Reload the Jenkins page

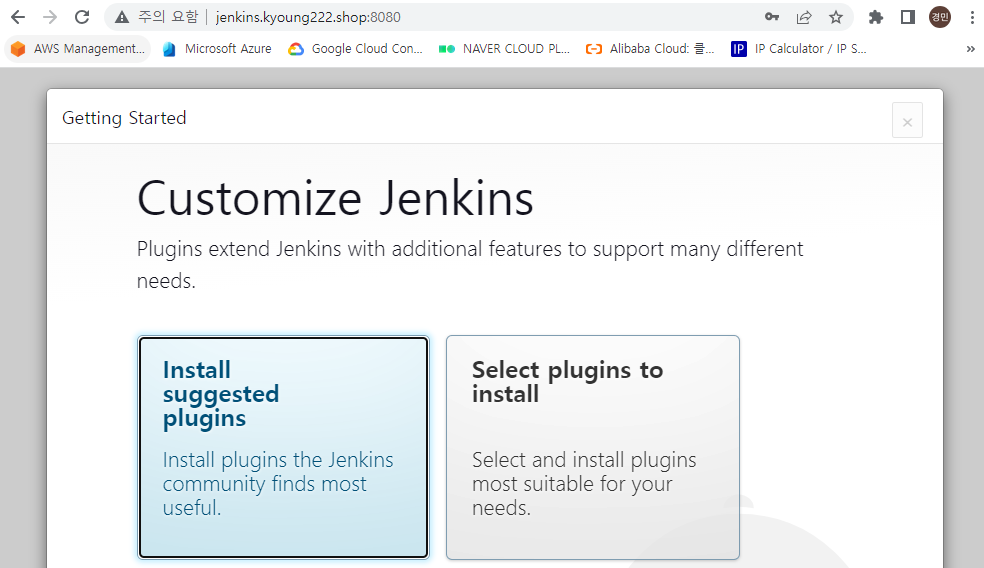[82, 17]
